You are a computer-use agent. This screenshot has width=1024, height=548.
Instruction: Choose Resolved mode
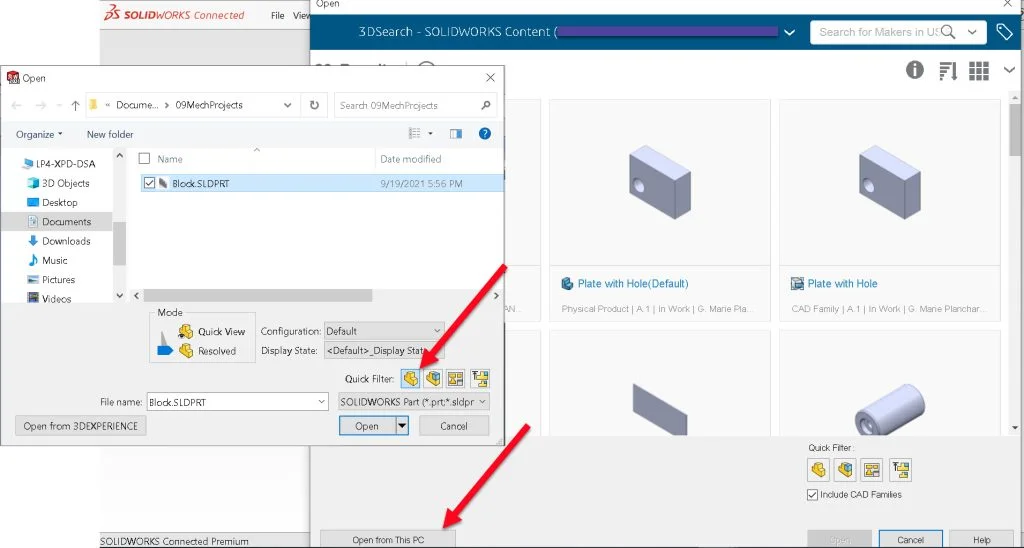pos(208,351)
